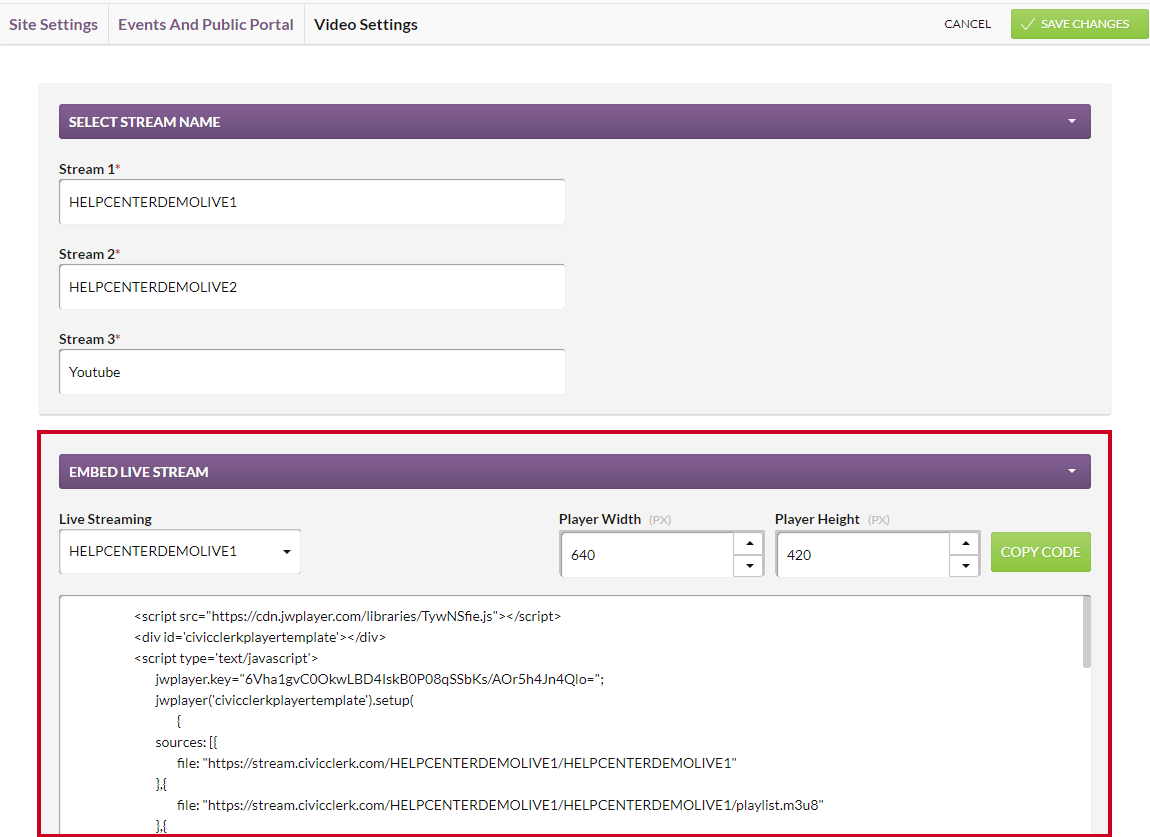Image resolution: width=1150 pixels, height=837 pixels.
Task: Click the SAVE CHANGES button
Action: 1079,24
